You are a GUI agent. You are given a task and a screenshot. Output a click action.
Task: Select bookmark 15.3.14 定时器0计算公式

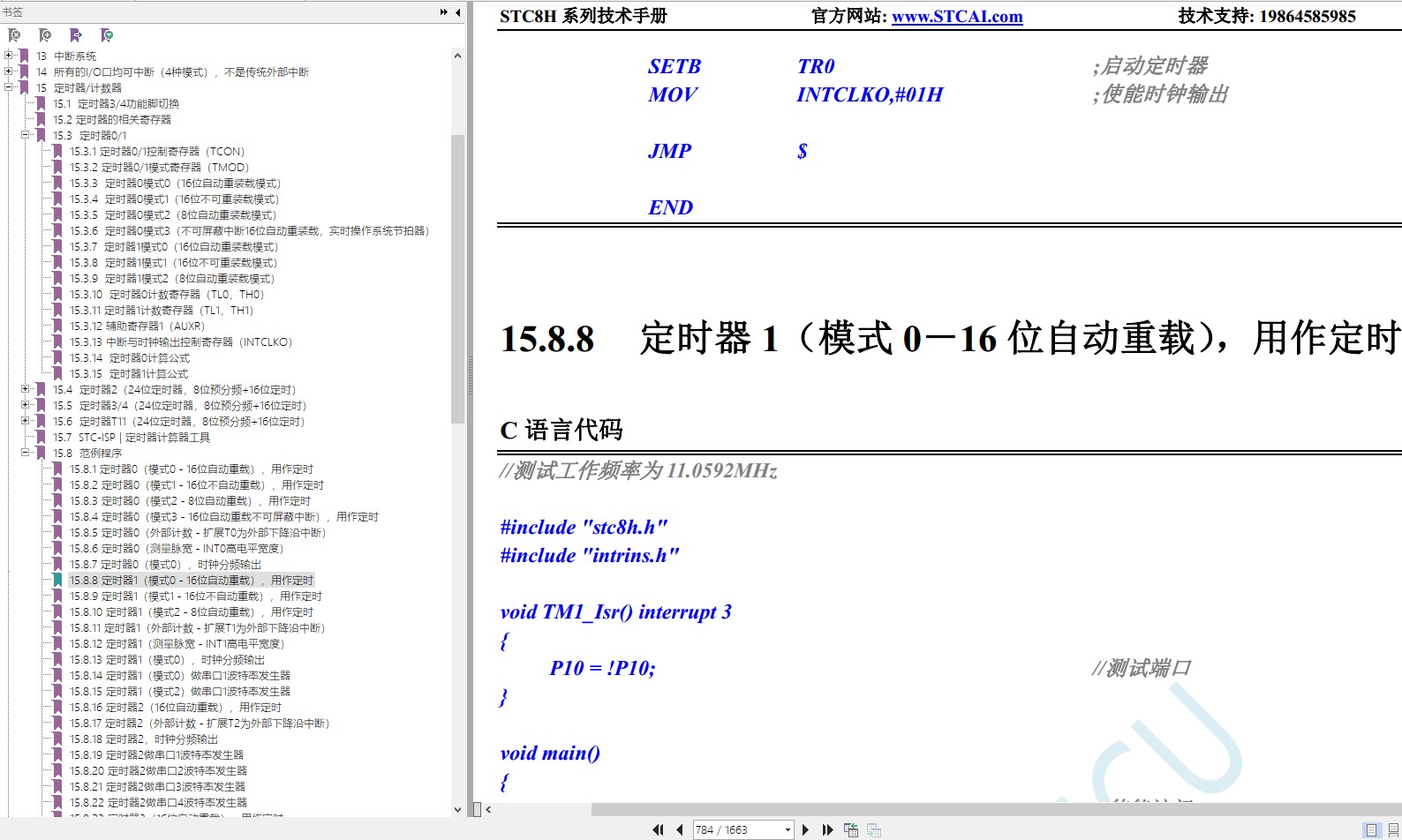click(x=130, y=358)
